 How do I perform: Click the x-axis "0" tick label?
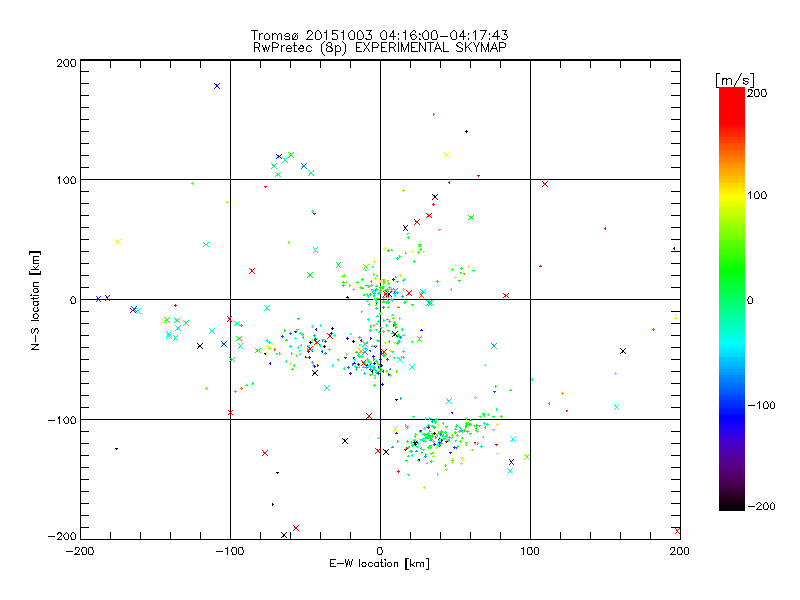[x=380, y=551]
